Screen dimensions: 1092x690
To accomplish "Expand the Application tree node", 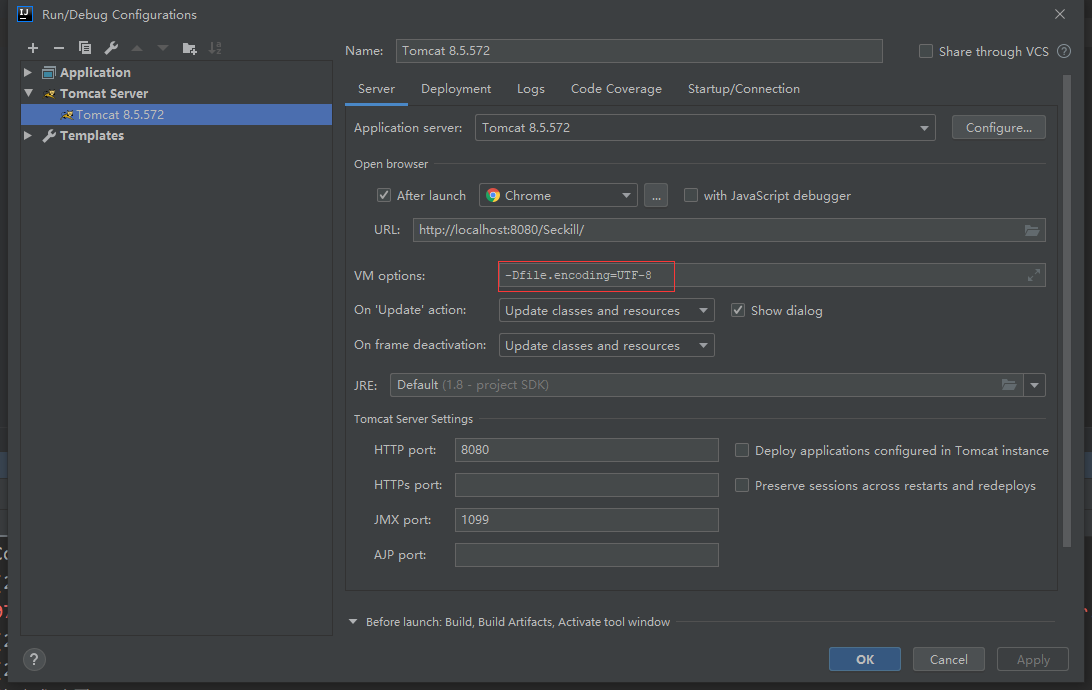I will click(28, 72).
